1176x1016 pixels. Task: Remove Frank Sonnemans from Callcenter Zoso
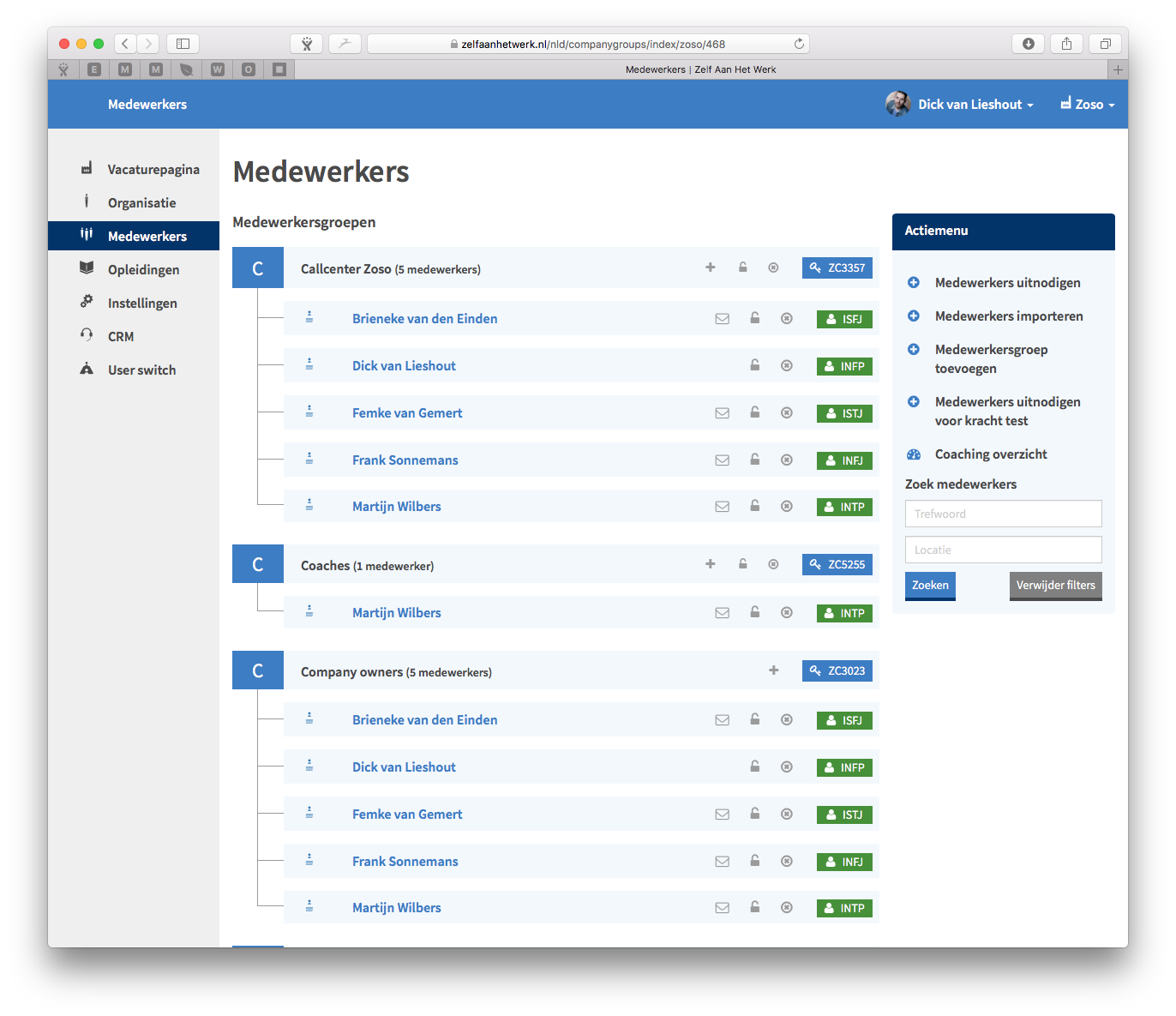pyautogui.click(x=787, y=460)
